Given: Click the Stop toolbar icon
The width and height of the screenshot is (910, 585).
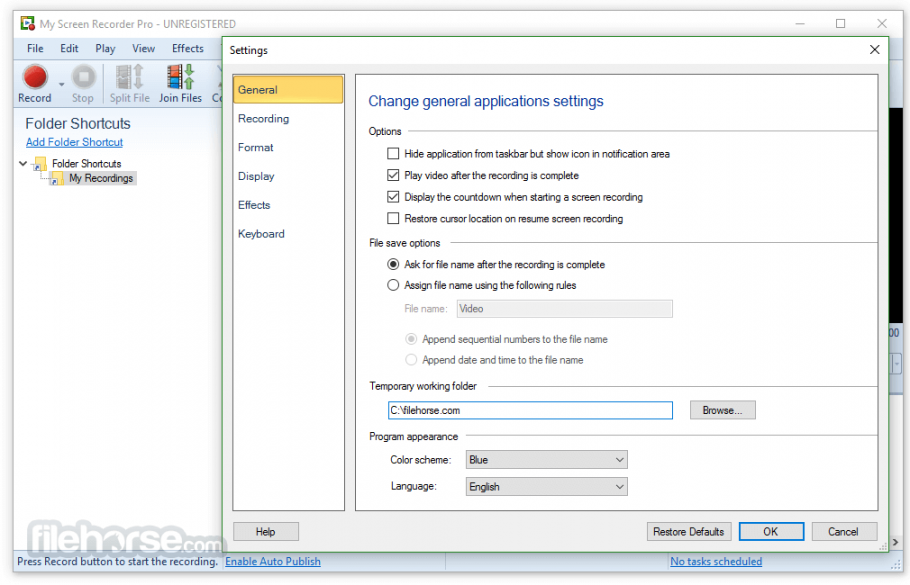Looking at the screenshot, I should coord(83,76).
